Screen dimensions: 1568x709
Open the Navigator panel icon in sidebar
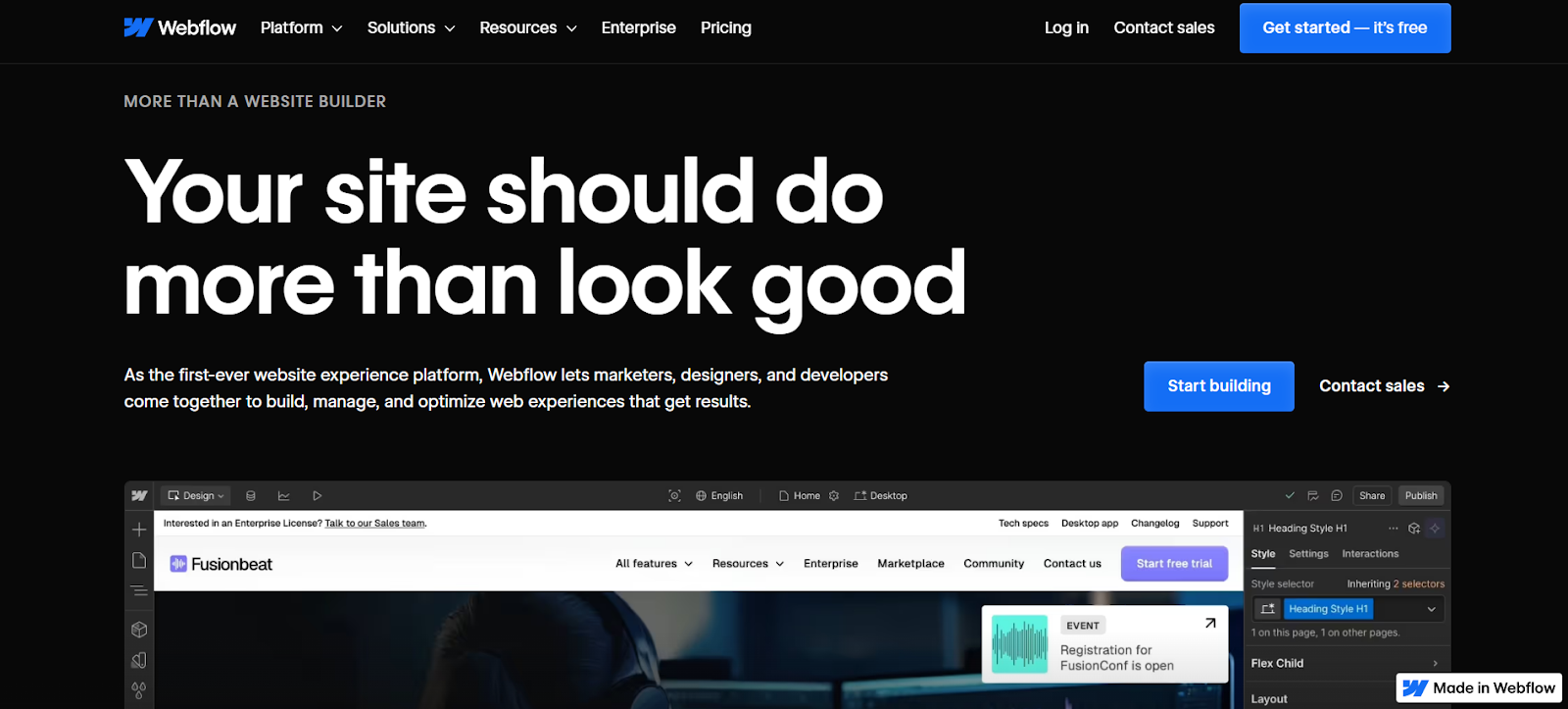click(x=139, y=591)
